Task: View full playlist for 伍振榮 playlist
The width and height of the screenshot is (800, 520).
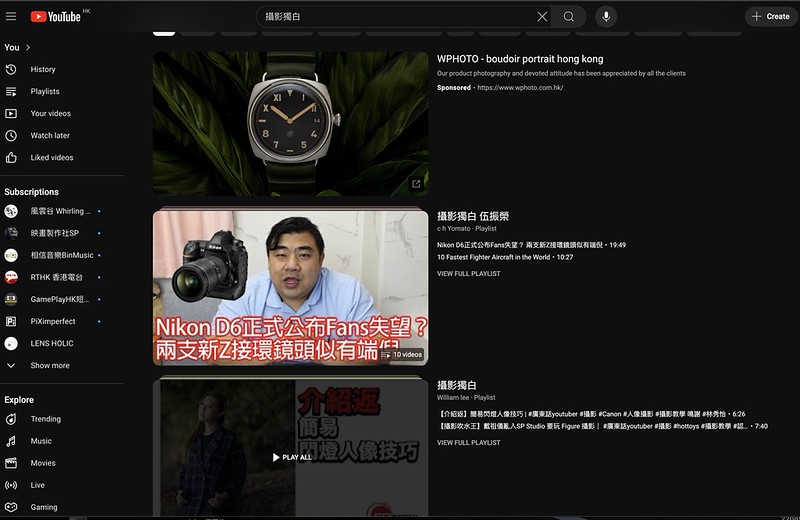Action: [468, 274]
